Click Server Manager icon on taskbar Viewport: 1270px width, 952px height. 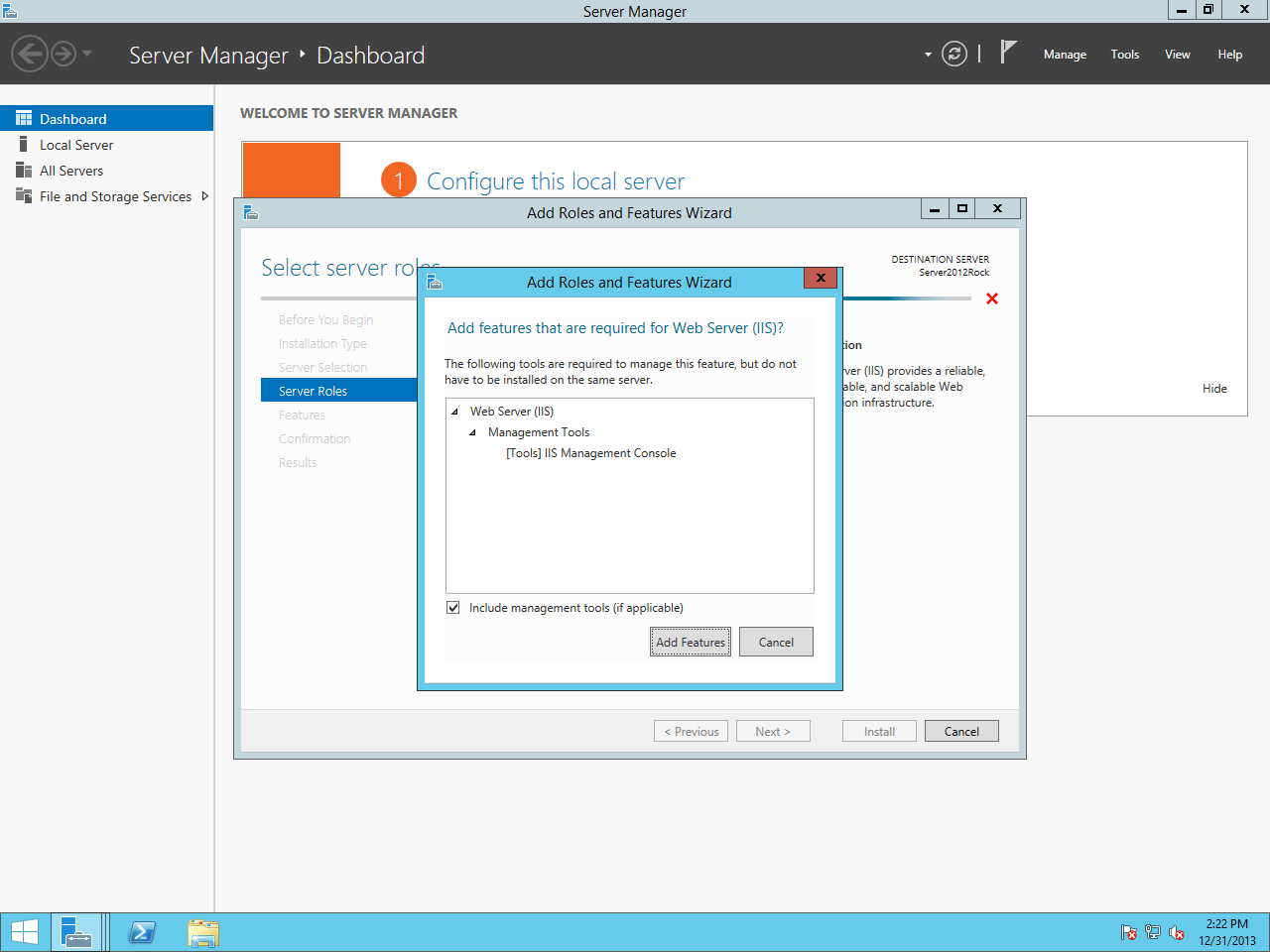76,932
